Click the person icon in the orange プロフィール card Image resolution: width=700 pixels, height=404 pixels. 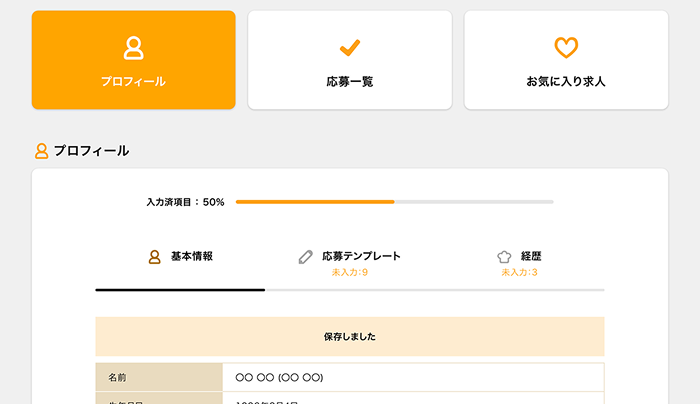(133, 47)
